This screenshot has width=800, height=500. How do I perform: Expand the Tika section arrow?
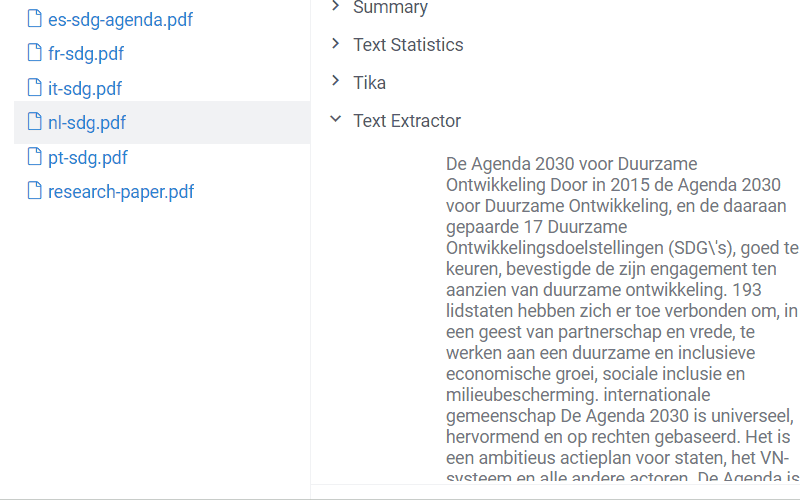[x=335, y=82]
